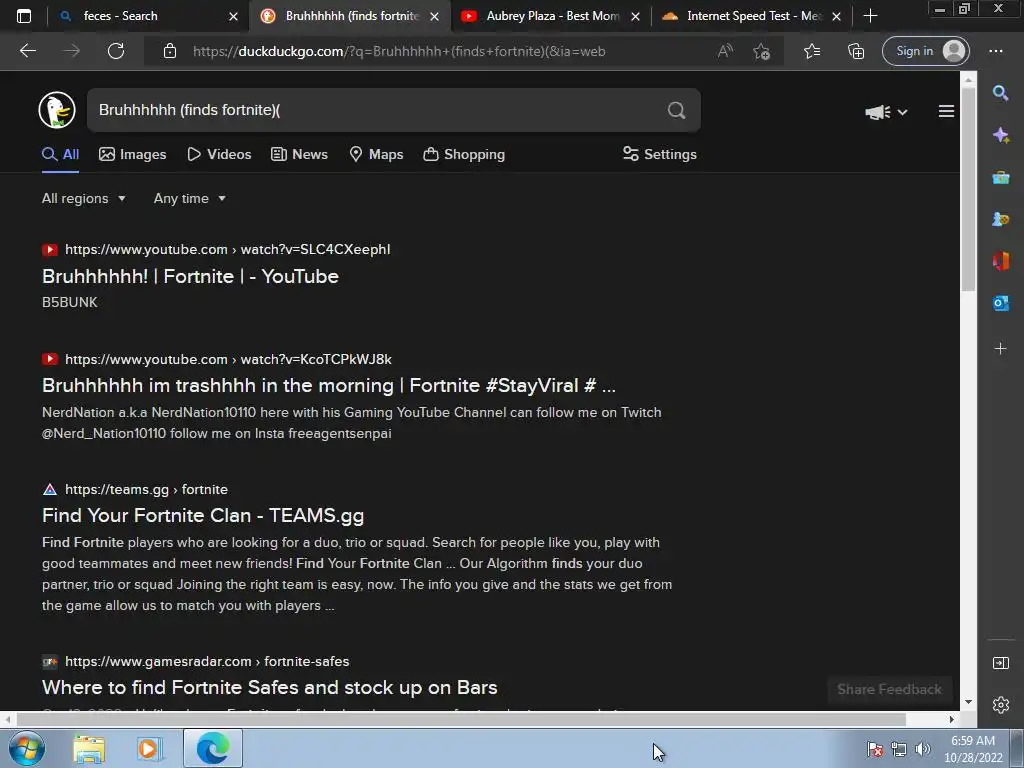Screen dimensions: 1024x768
Task: Open the tab actions menu icon
Action: 24,16
